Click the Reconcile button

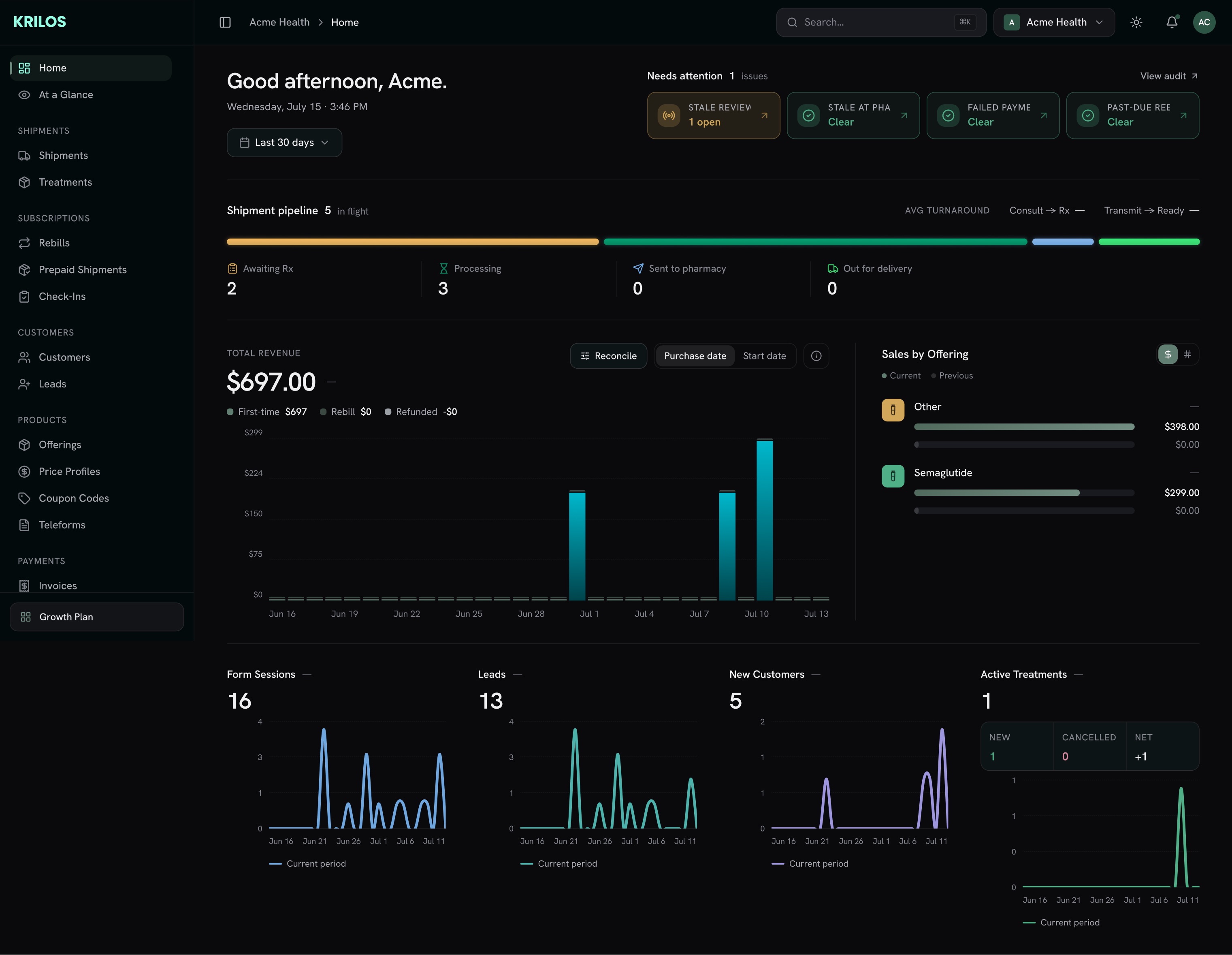[x=608, y=356]
